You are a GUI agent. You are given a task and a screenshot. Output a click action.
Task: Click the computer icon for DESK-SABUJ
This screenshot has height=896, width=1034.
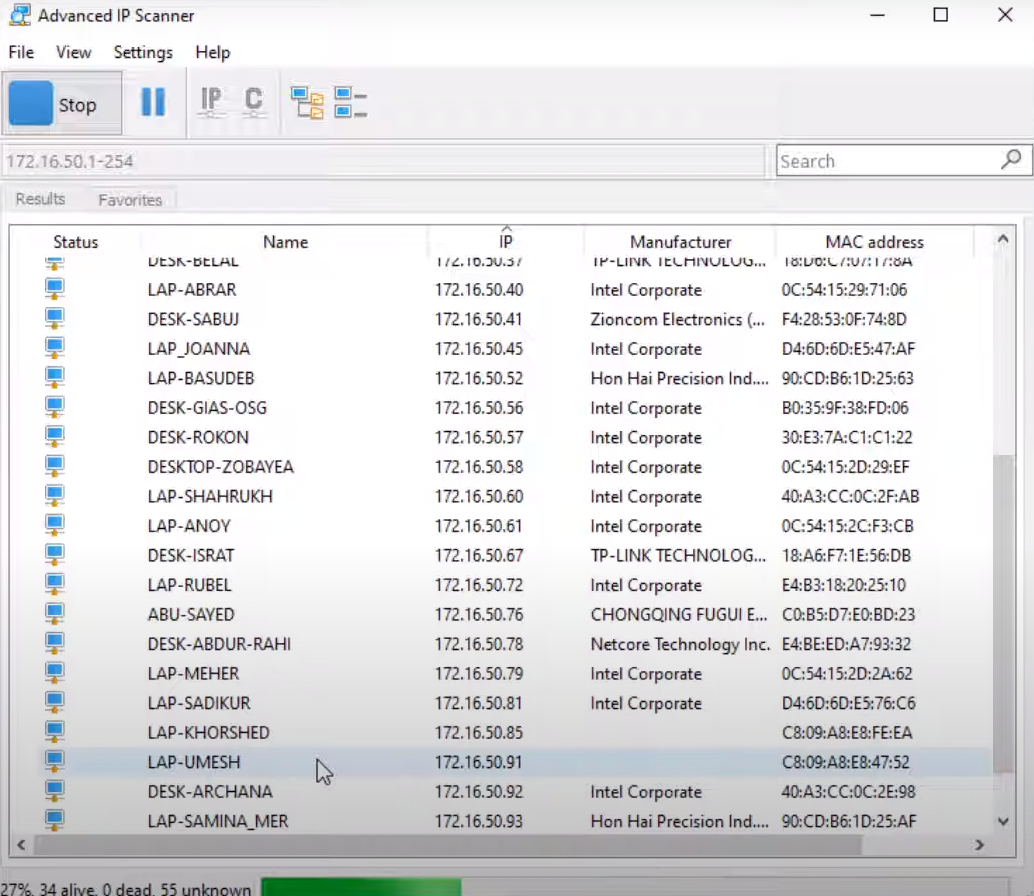click(55, 319)
